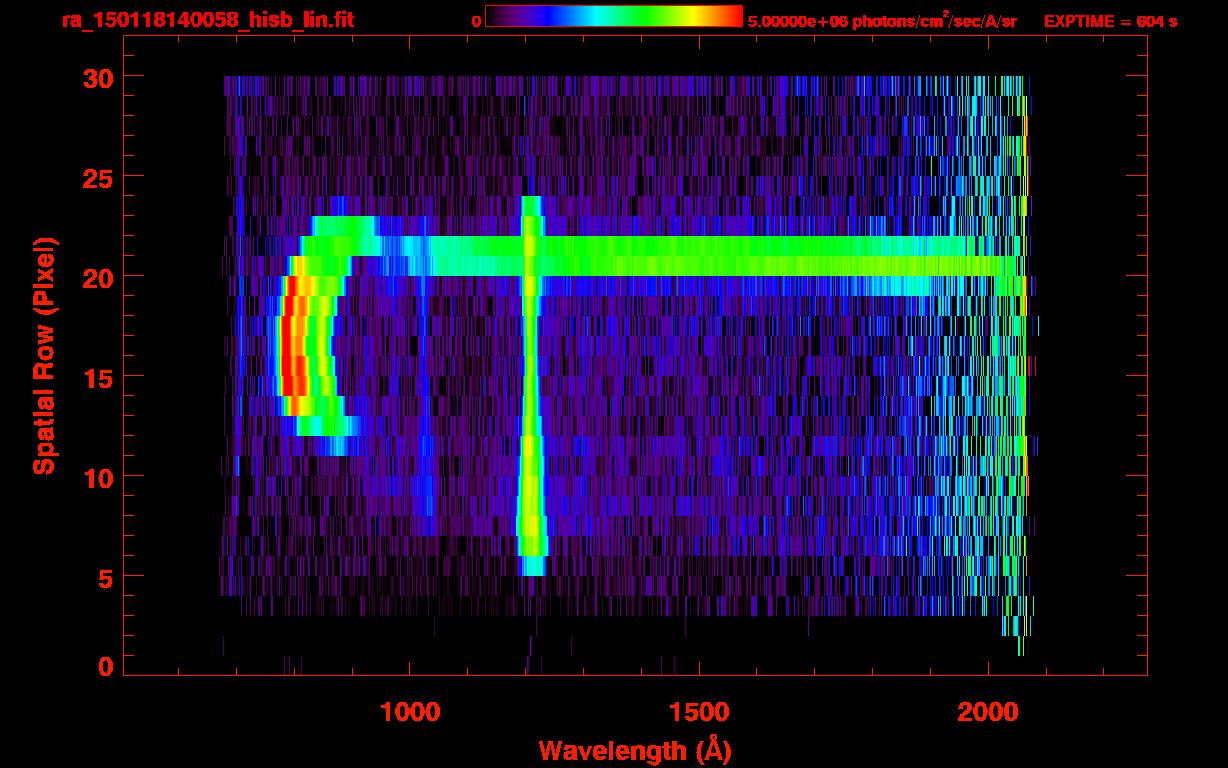Click the 10 spatial row tick label
The height and width of the screenshot is (768, 1228).
coord(98,477)
